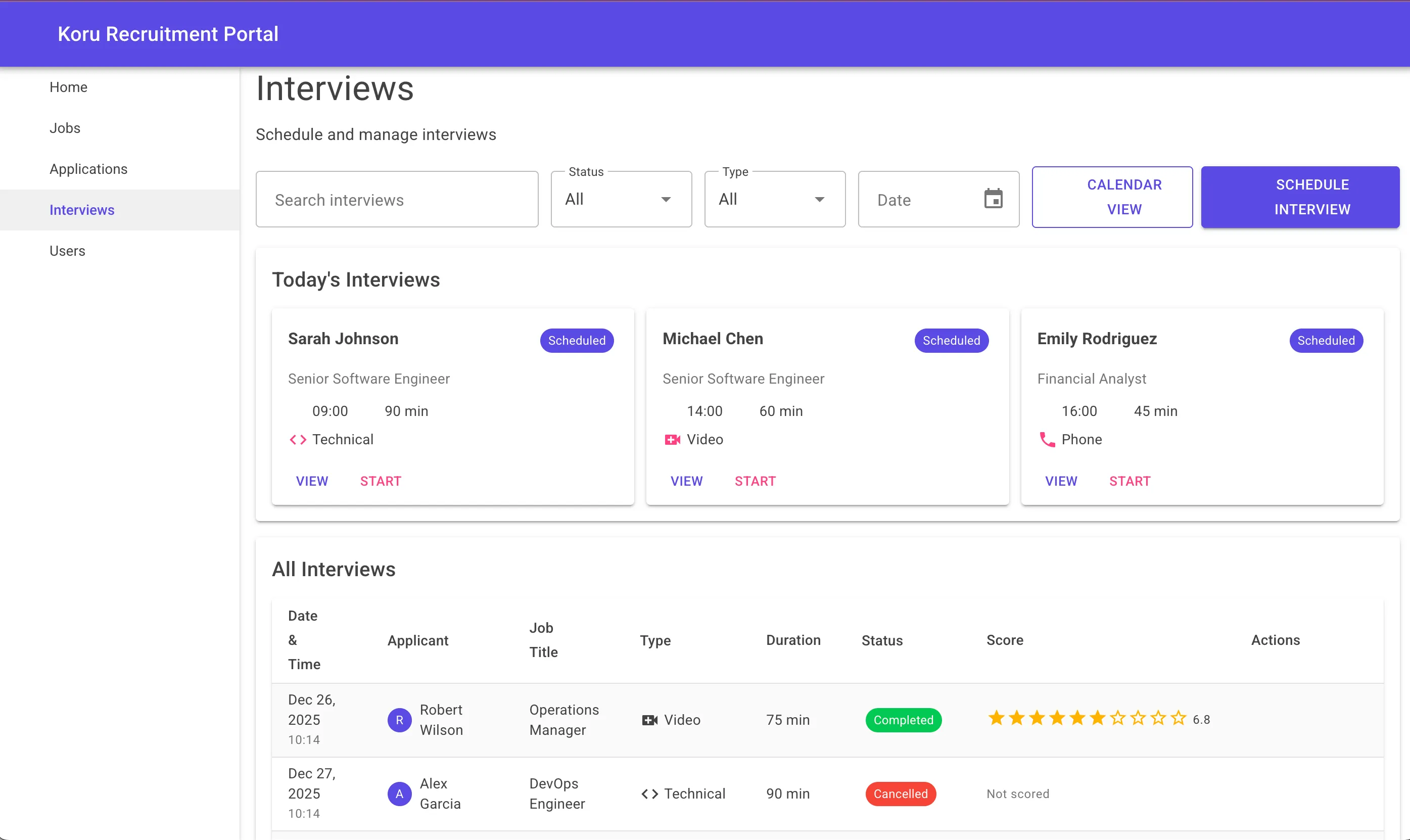Switch to Calendar View
The width and height of the screenshot is (1410, 840).
pos(1112,197)
